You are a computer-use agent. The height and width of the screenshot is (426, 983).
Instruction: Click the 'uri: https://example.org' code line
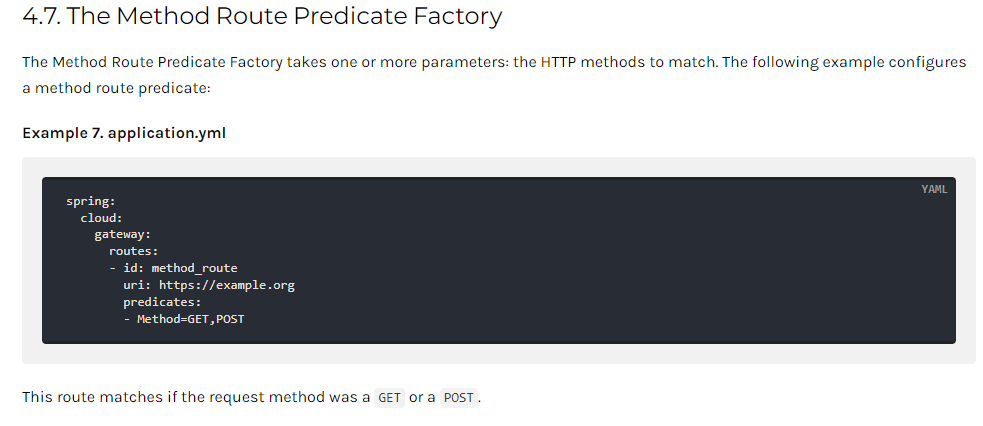pyautogui.click(x=209, y=285)
